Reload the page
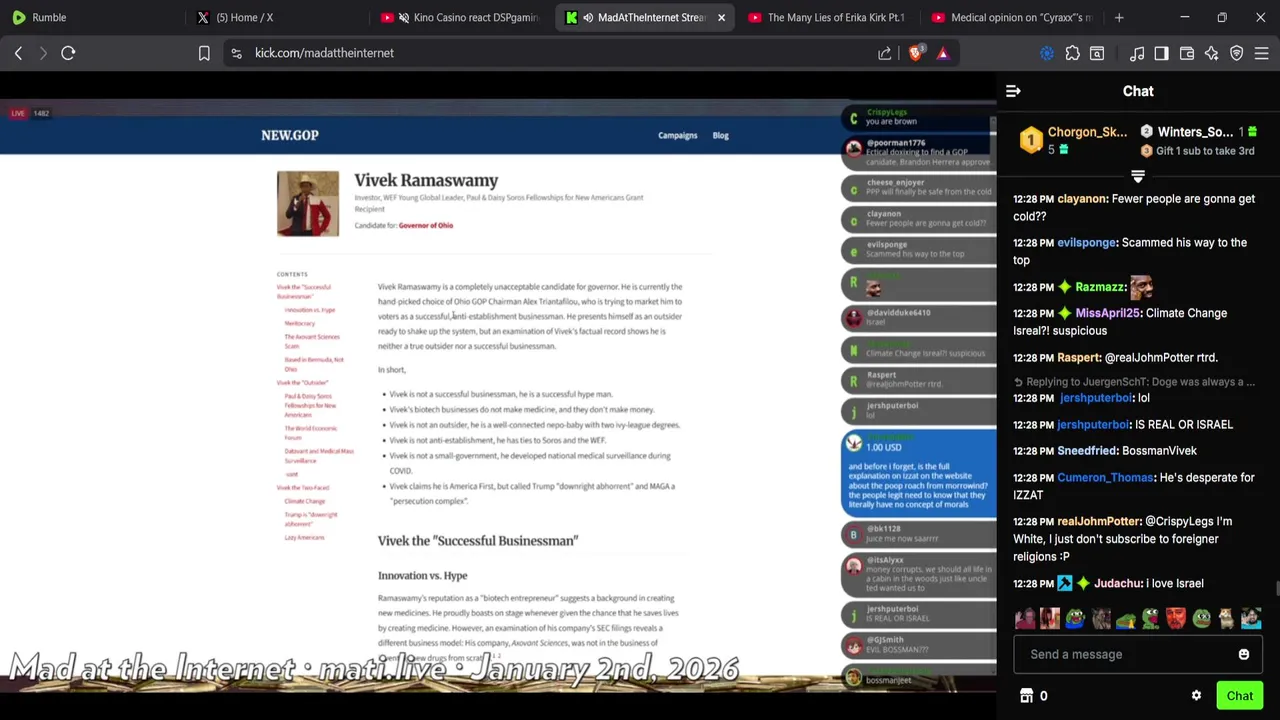The image size is (1280, 720). pyautogui.click(x=68, y=53)
